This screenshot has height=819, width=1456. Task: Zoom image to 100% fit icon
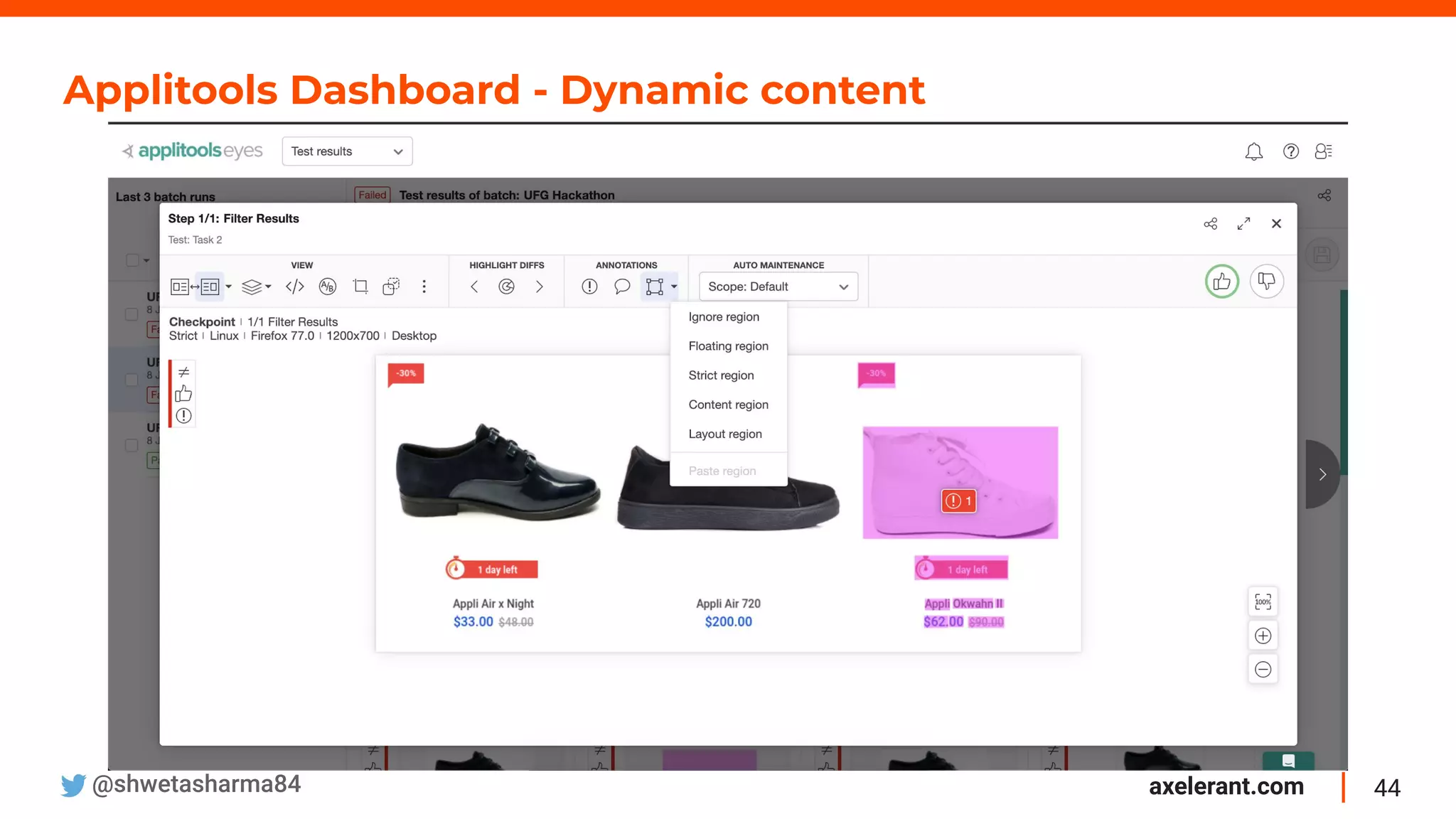(x=1263, y=602)
